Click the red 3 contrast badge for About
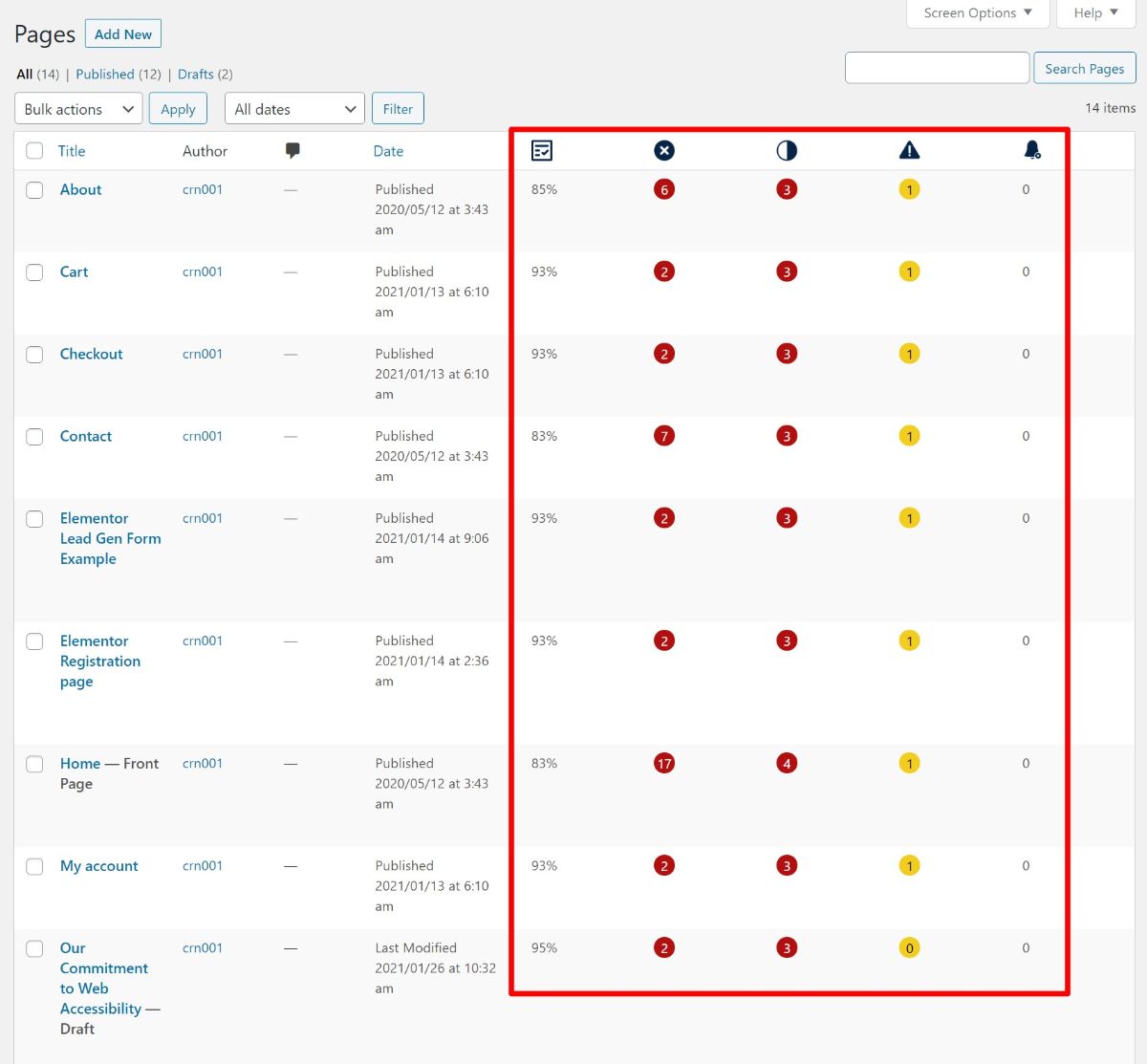 787,189
